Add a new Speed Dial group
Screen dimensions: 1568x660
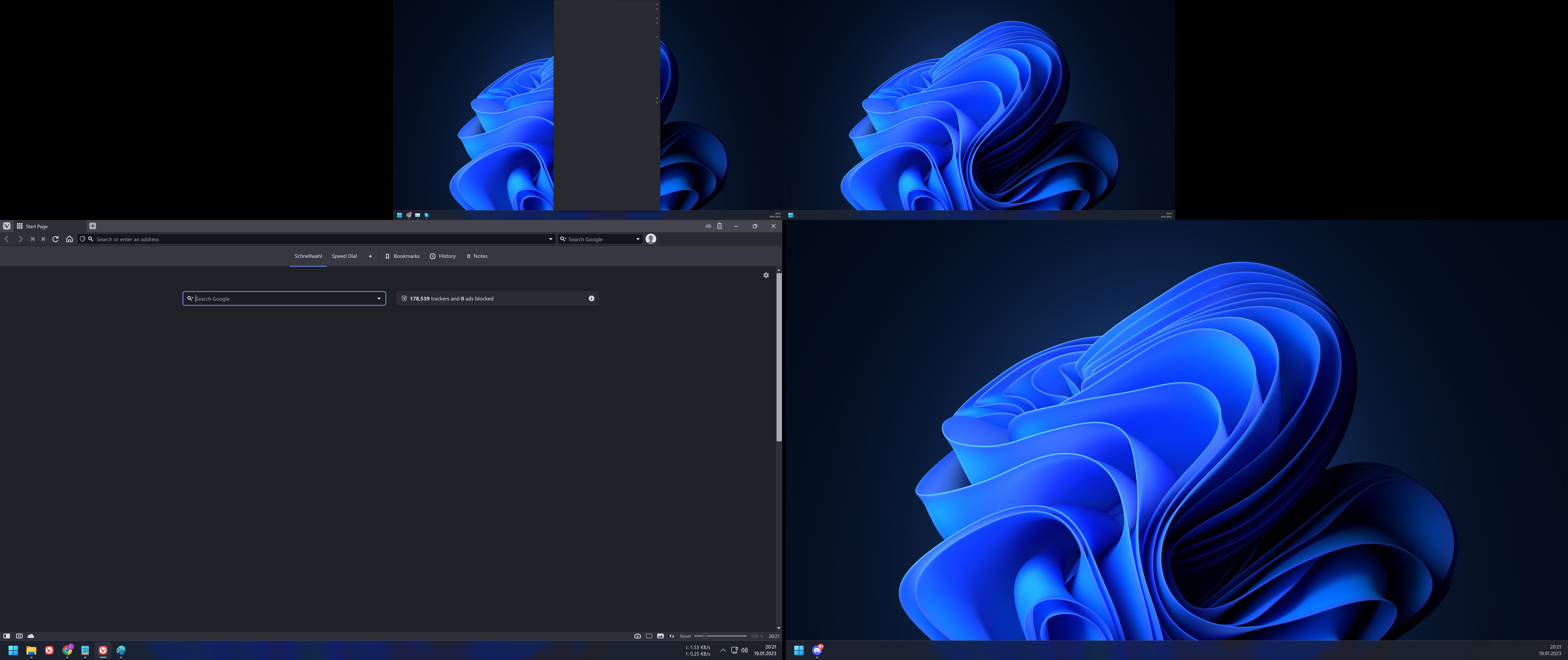click(370, 256)
